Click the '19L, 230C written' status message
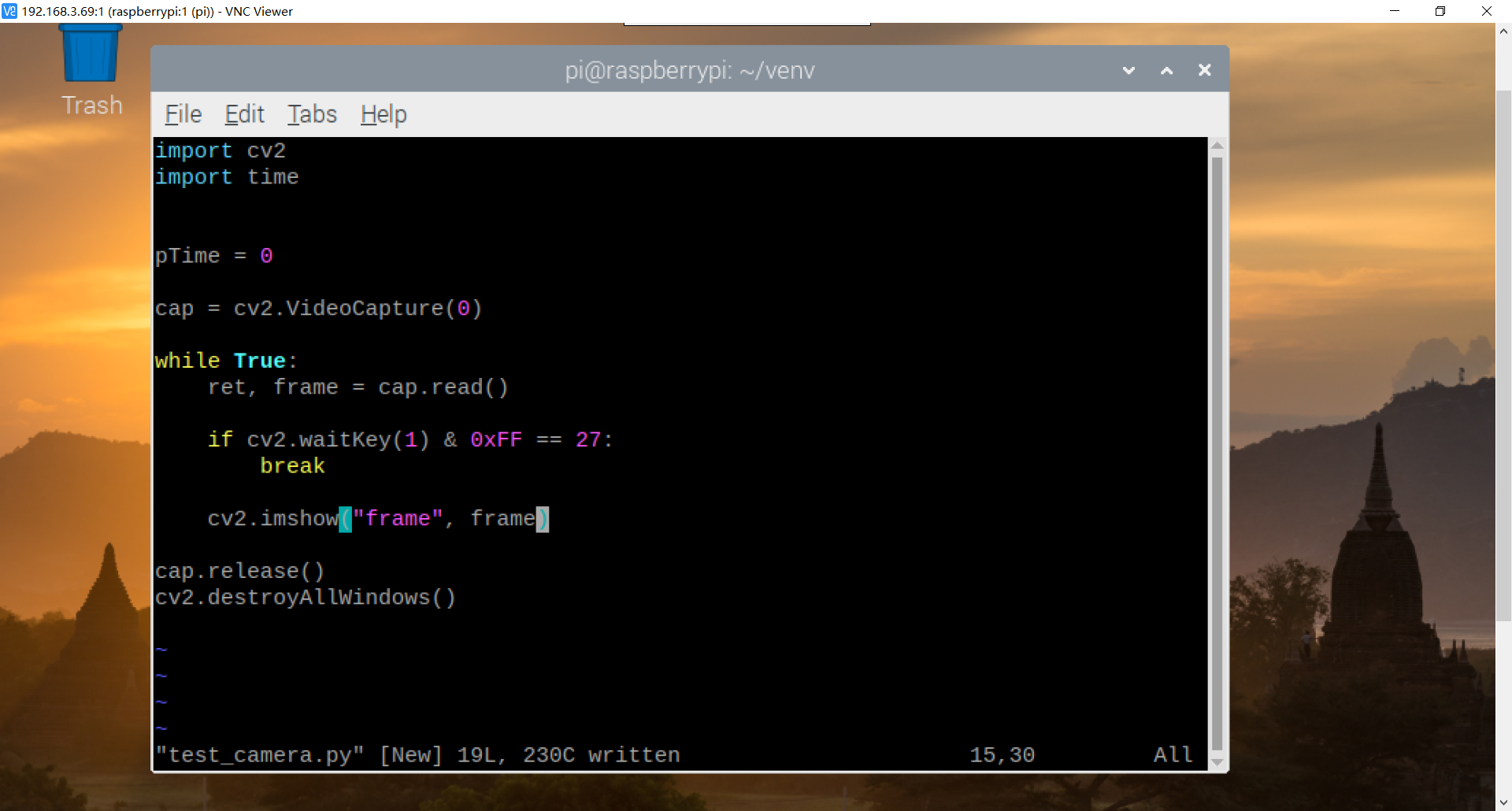 [x=569, y=755]
